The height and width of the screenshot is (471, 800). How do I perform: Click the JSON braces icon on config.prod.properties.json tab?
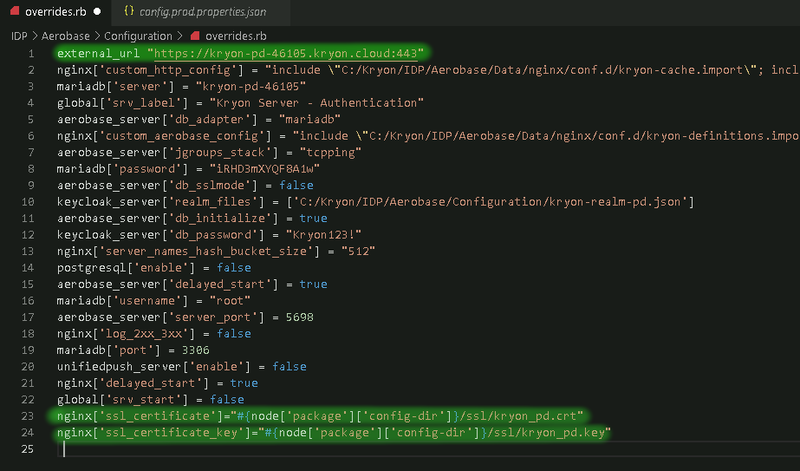click(130, 11)
